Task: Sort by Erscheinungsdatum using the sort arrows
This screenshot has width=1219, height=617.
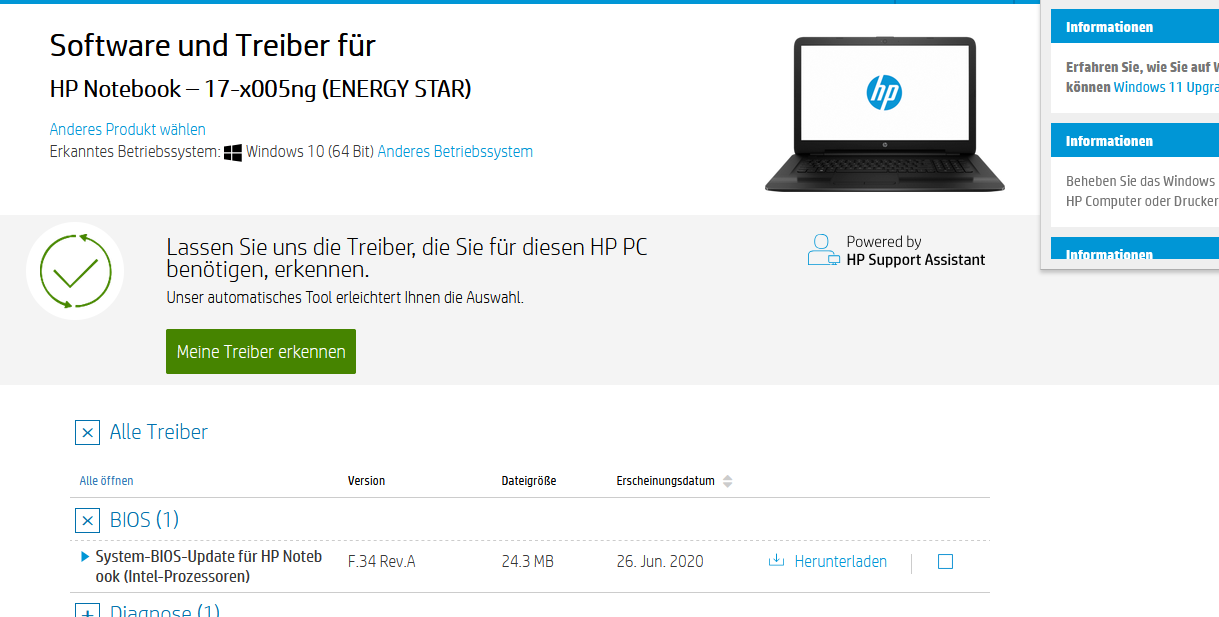Action: (727, 481)
